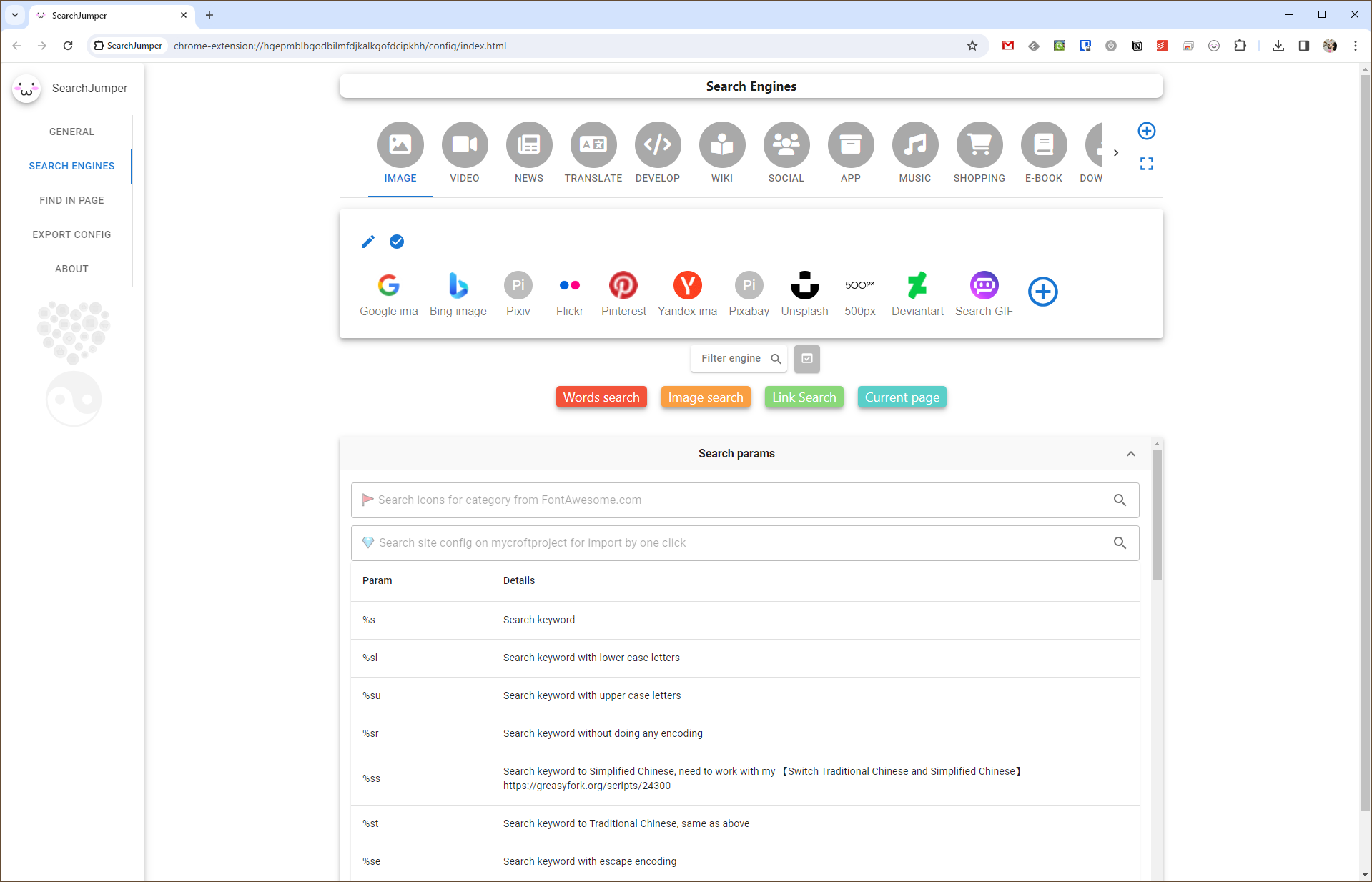Open the Pinterest engine

pyautogui.click(x=623, y=294)
